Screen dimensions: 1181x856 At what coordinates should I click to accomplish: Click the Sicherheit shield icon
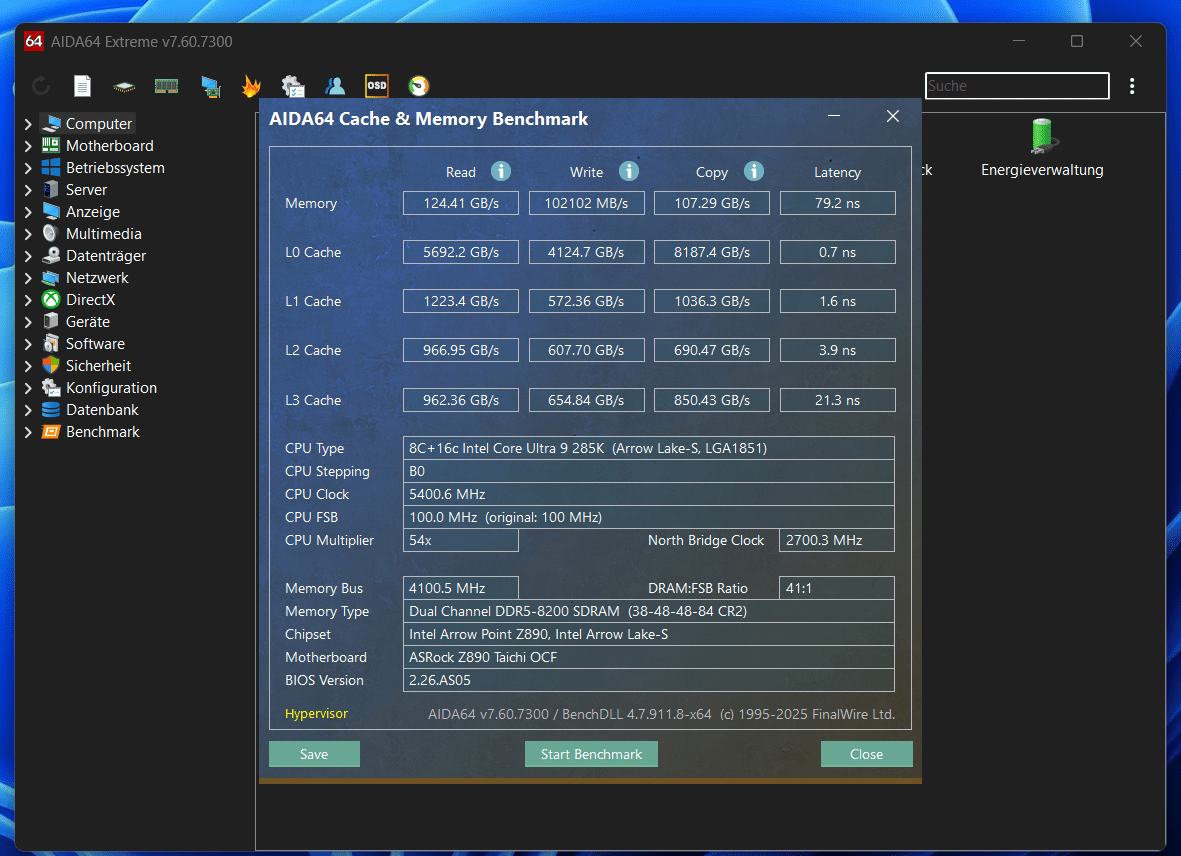pos(50,365)
